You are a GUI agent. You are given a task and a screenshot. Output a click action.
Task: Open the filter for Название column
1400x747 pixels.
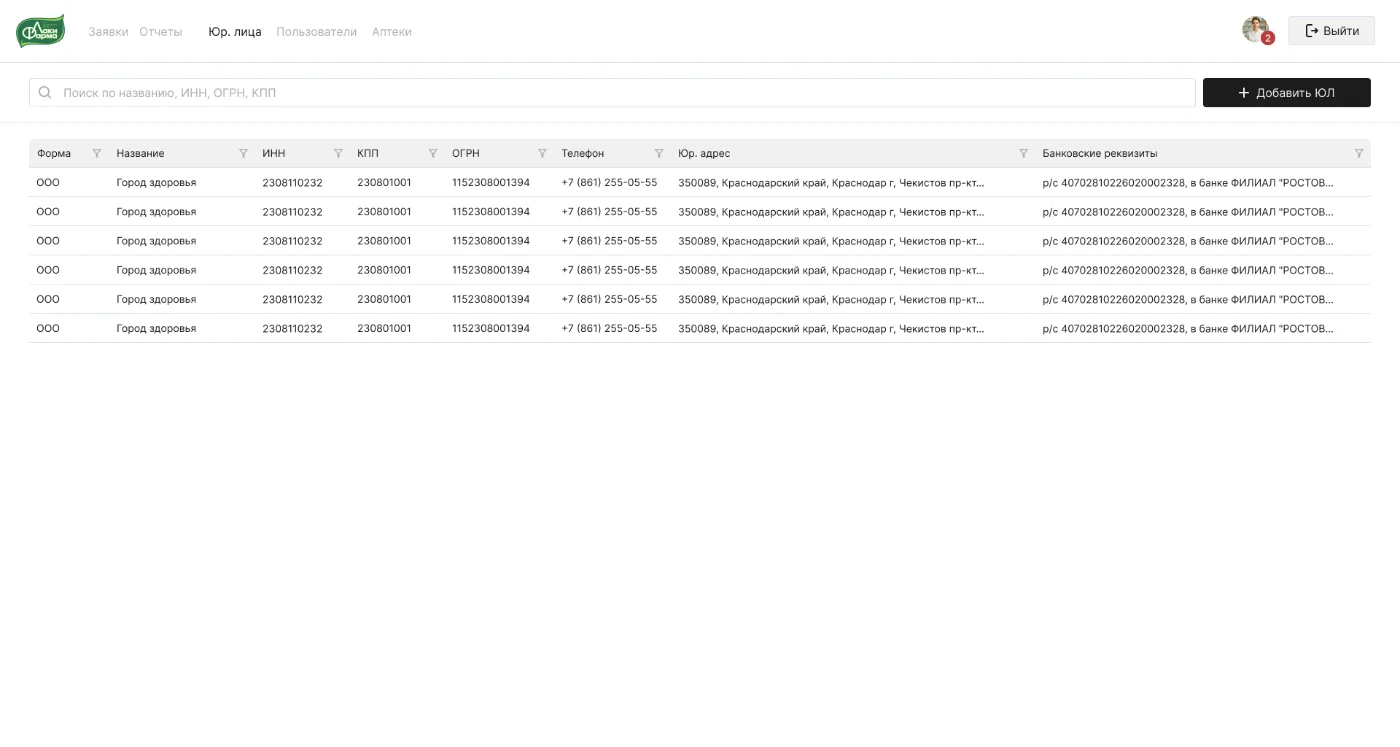tap(243, 154)
